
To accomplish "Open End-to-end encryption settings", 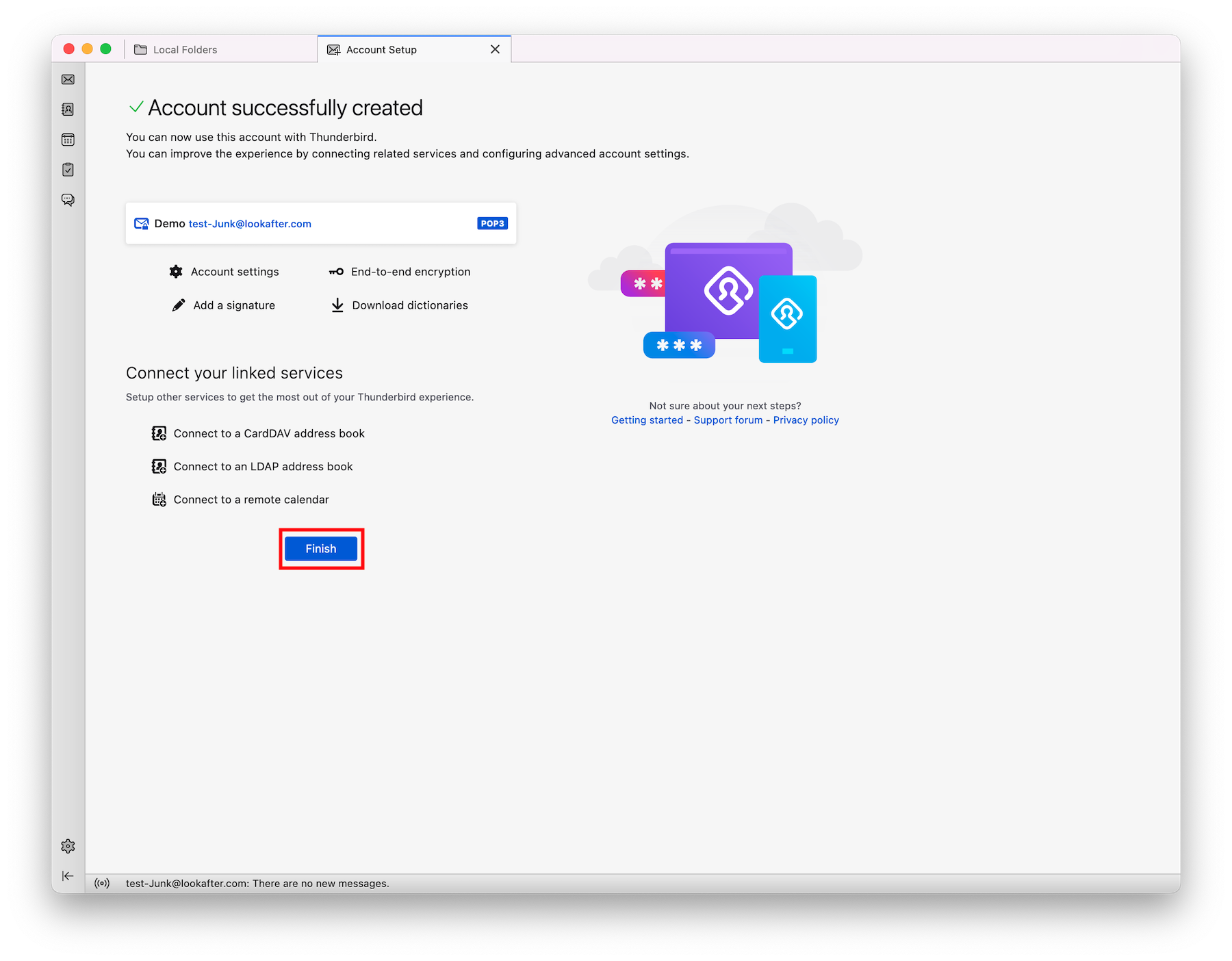I will pos(410,272).
